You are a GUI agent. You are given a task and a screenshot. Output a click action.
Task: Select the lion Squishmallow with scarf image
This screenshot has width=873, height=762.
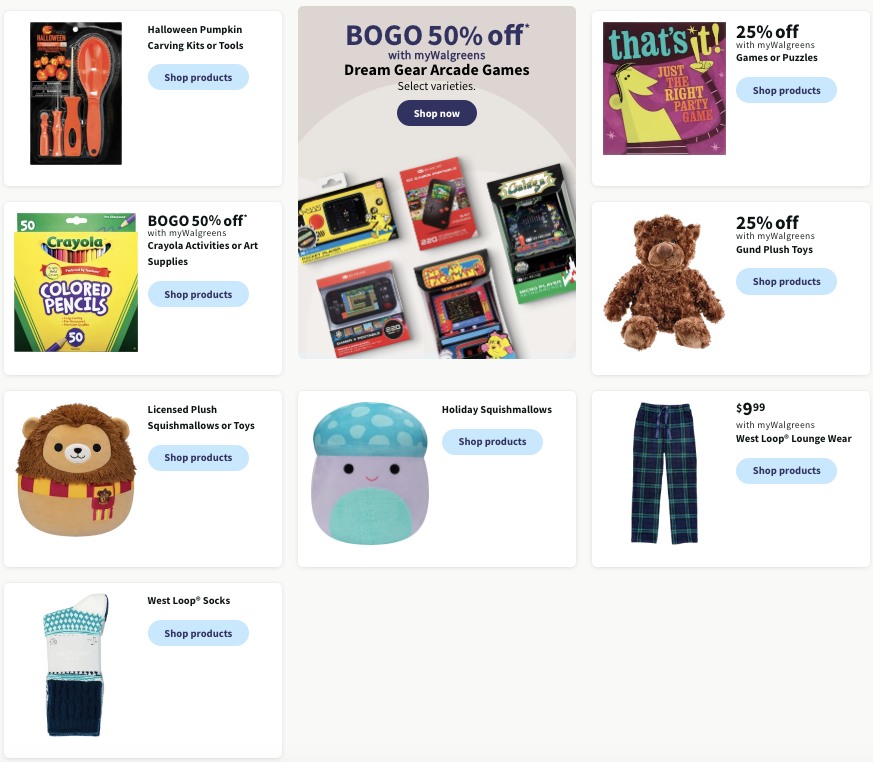click(76, 470)
